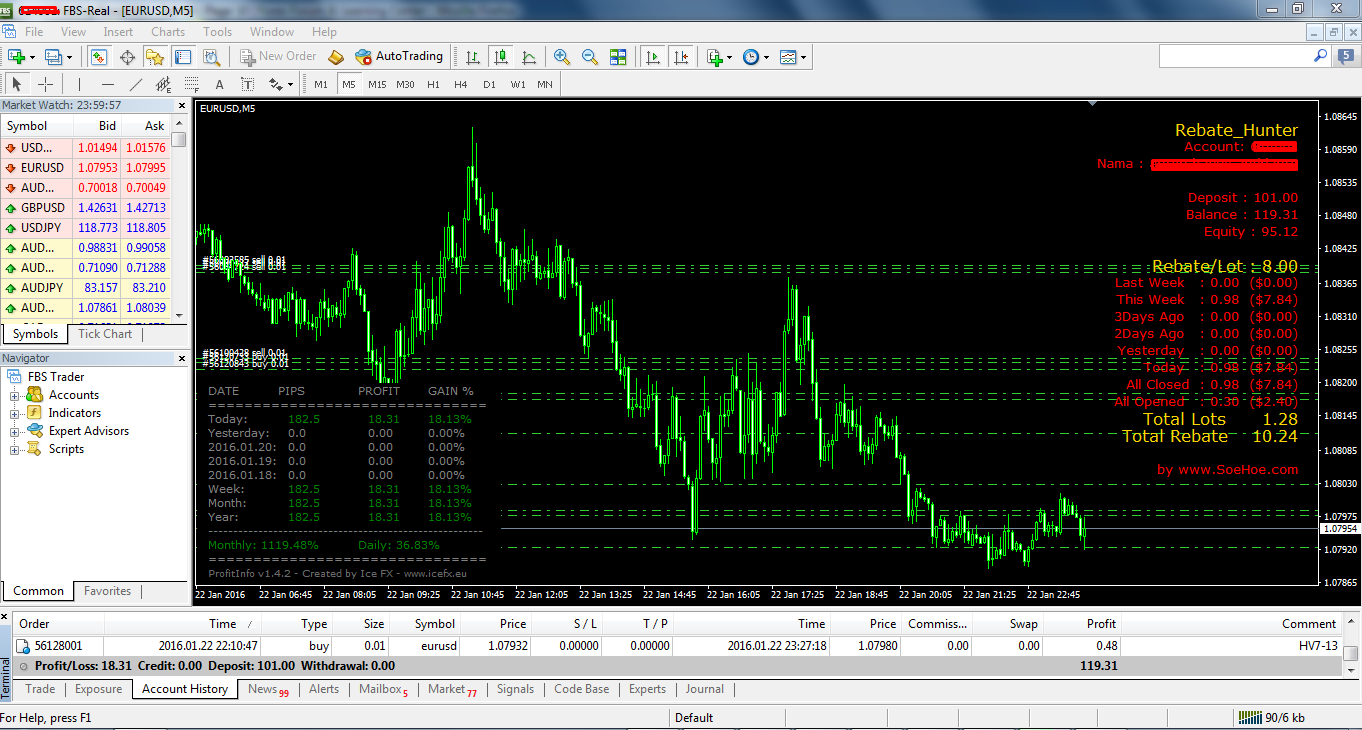Open the New Chart dropdown arrow
This screenshot has height=730, width=1362.
coord(32,57)
